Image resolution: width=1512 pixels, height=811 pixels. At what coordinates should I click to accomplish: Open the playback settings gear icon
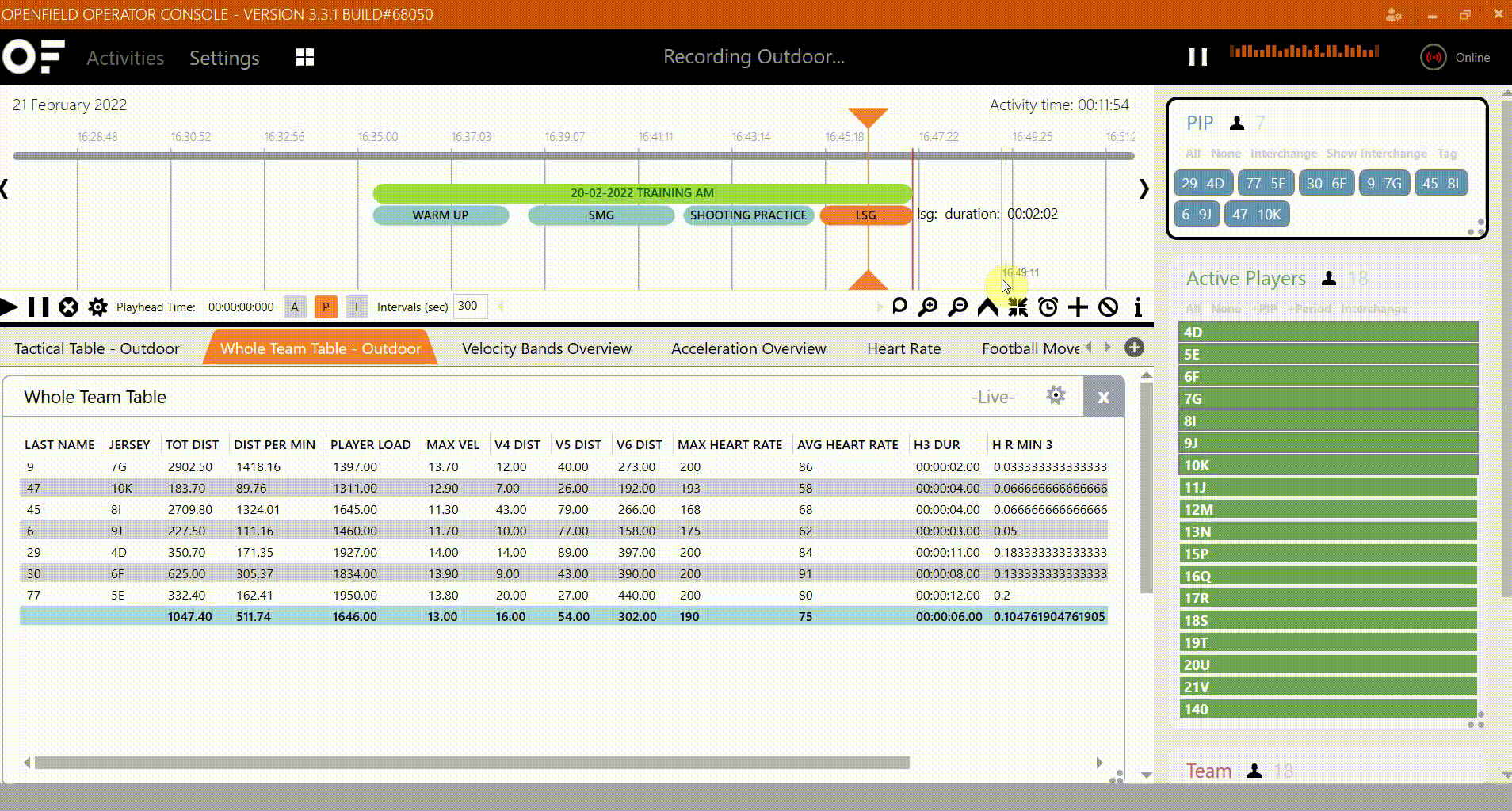[97, 307]
